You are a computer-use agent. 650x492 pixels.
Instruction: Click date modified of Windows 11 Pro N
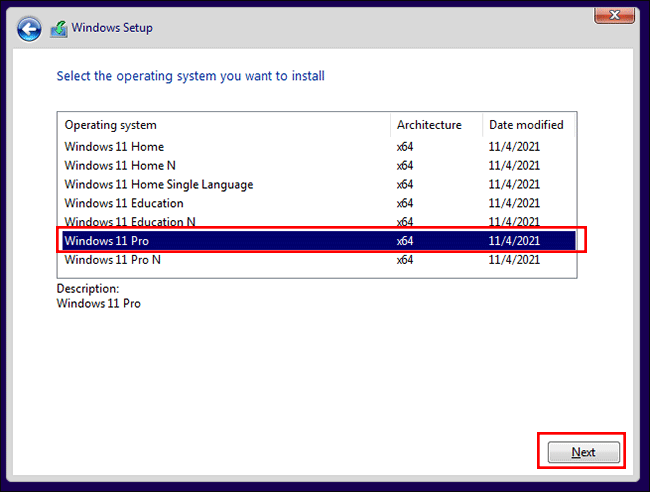coord(514,260)
